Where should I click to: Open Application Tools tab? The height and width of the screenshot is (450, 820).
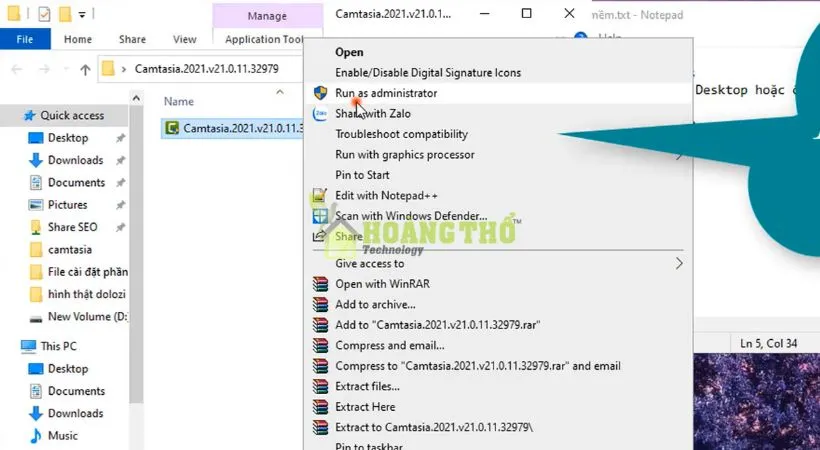(x=264, y=39)
